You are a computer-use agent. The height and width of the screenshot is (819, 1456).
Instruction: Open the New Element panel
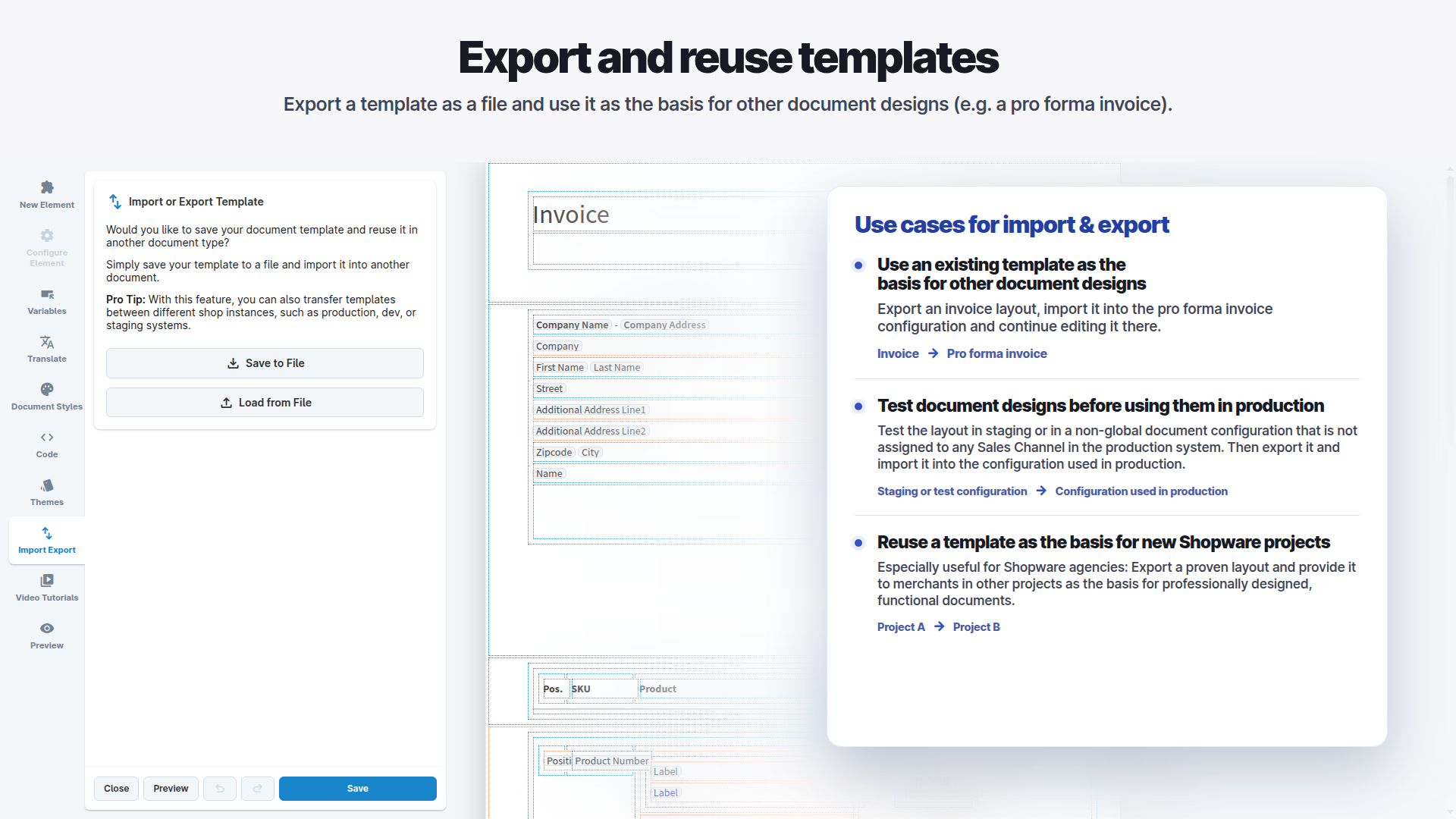tap(47, 194)
